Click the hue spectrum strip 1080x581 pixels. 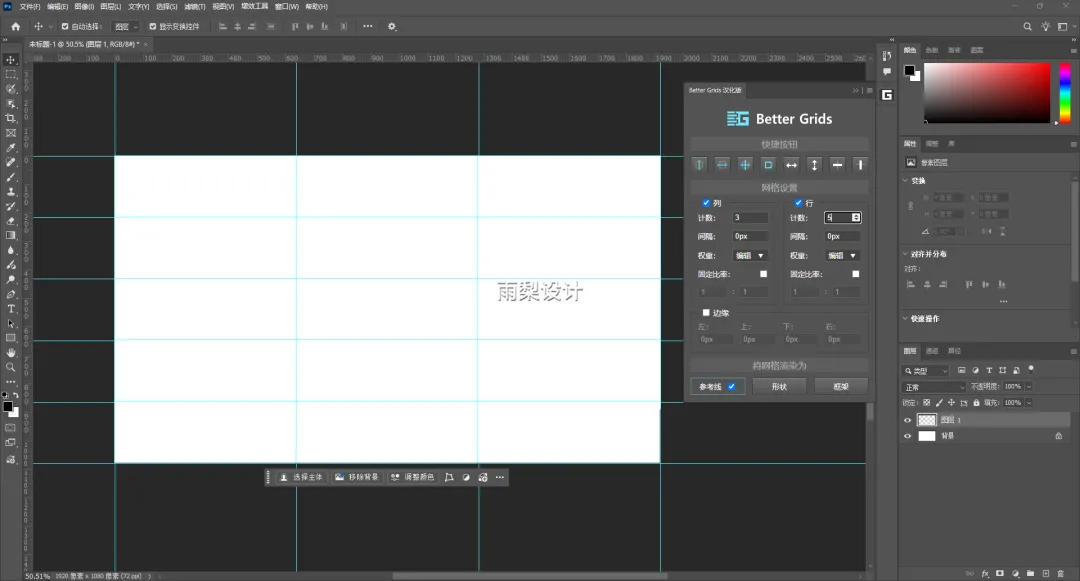coord(1065,93)
